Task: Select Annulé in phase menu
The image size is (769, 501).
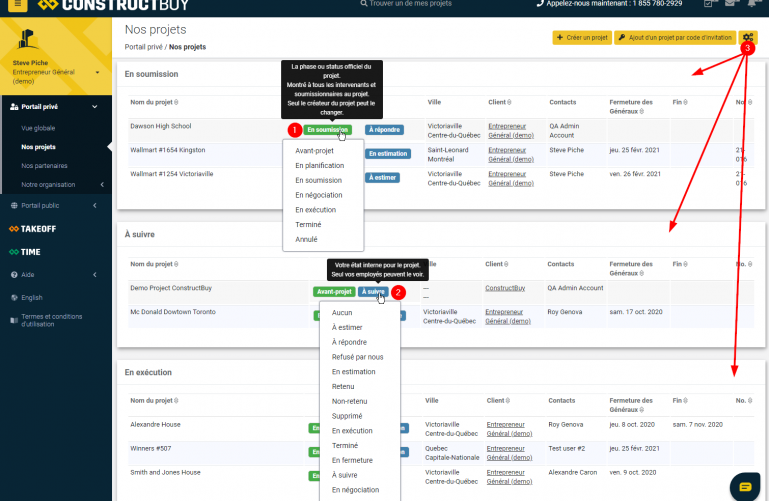Action: click(306, 239)
